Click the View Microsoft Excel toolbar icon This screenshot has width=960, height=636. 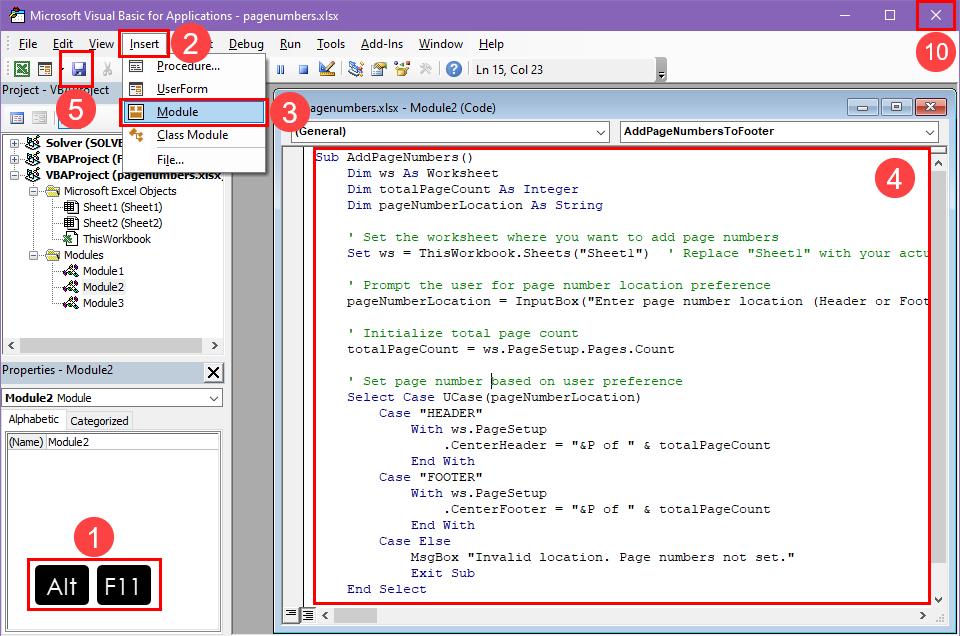point(22,69)
